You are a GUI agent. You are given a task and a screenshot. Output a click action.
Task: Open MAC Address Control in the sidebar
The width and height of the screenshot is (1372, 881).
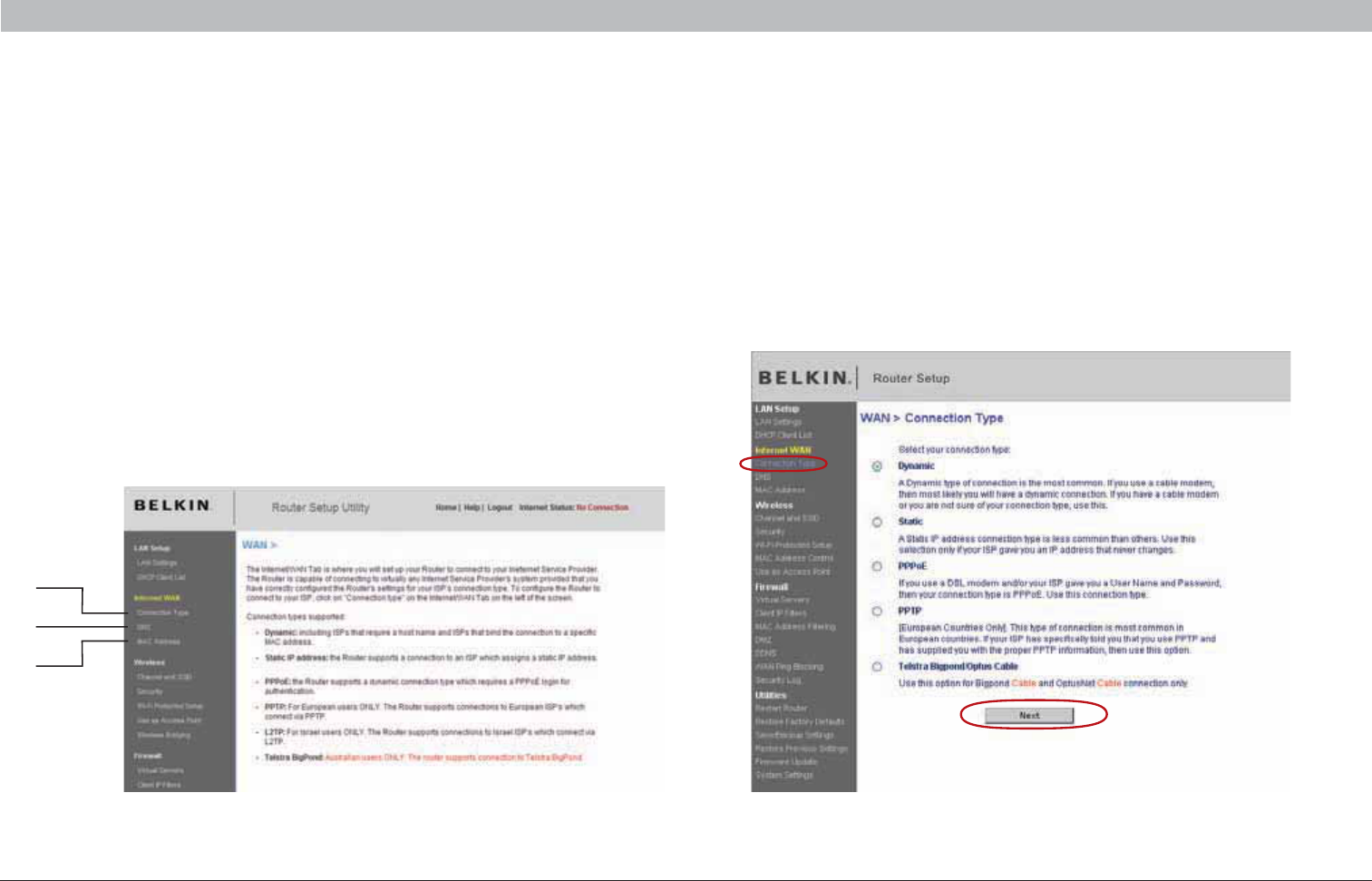794,559
